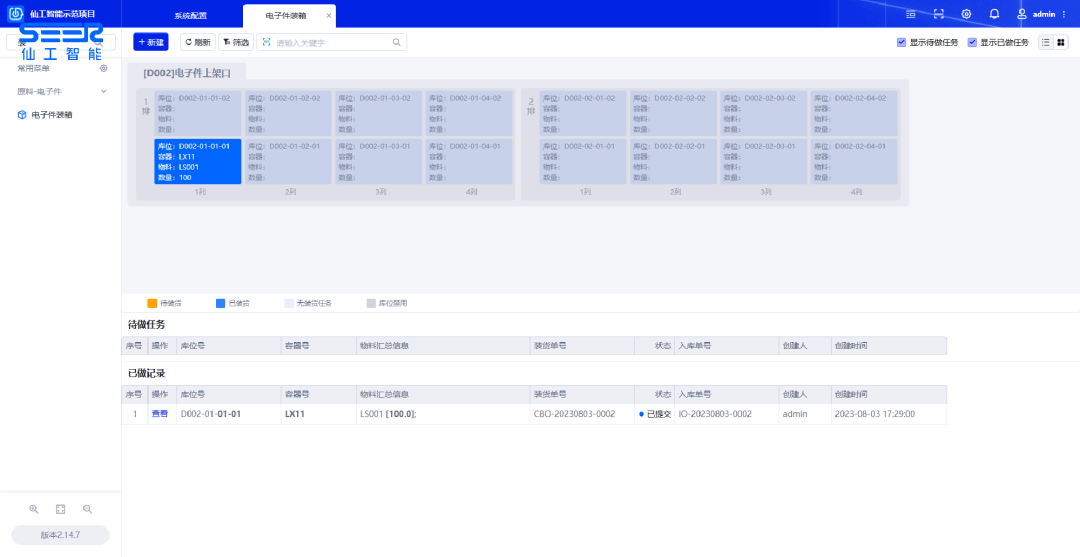Screen dimensions: 1080x557
Task: Switch to the 系统配置 tab
Action: pos(190,15)
